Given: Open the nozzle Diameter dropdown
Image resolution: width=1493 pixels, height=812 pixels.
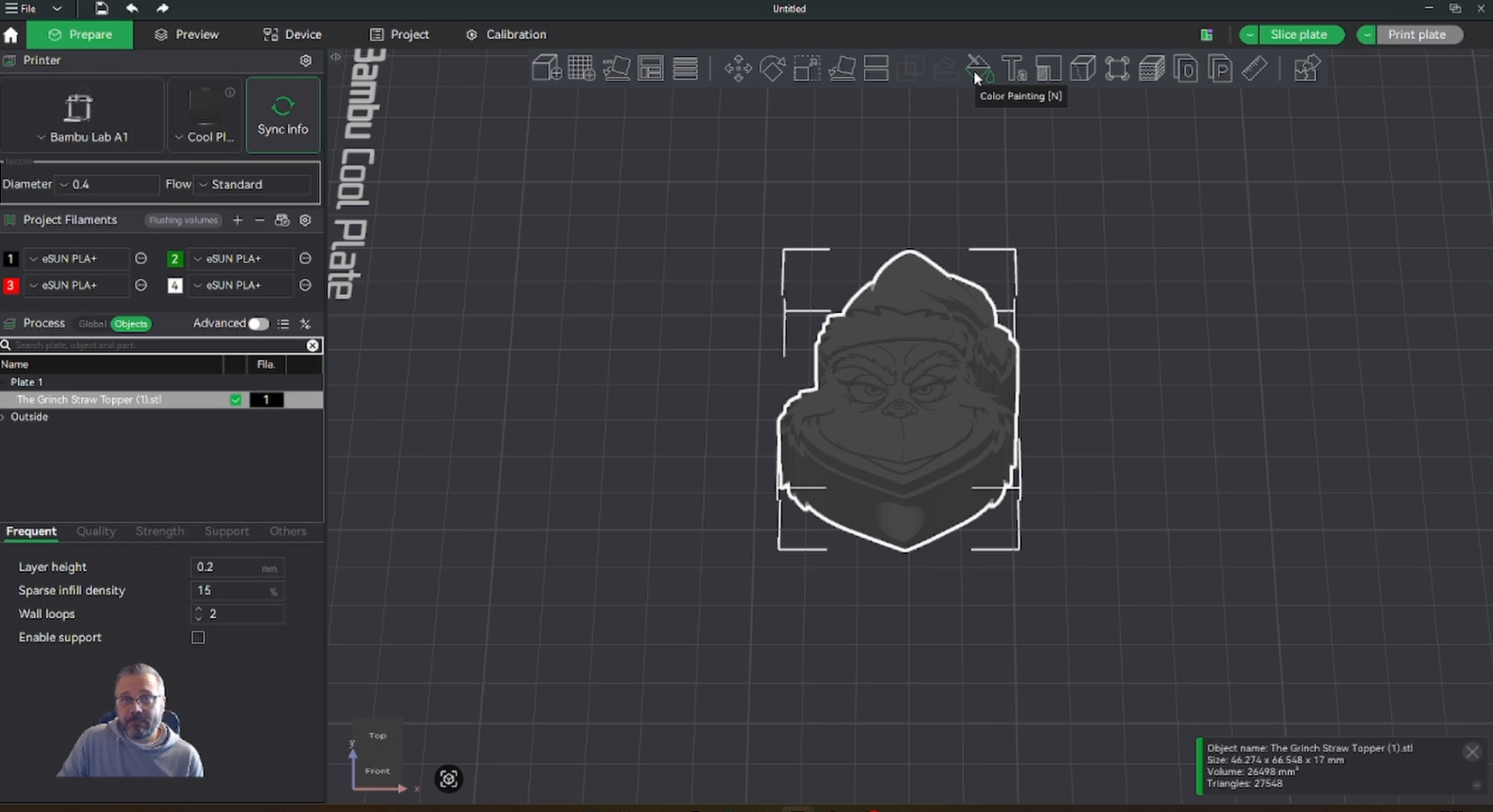Looking at the screenshot, I should (108, 184).
